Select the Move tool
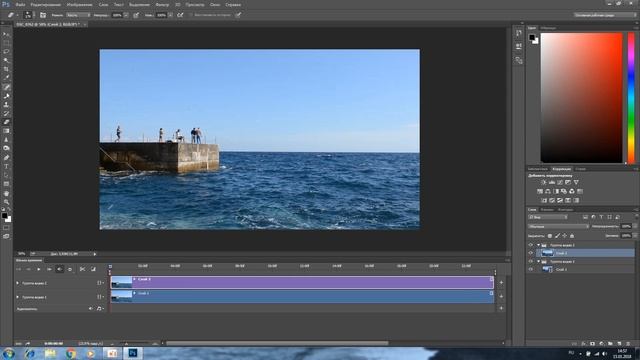Screen dimensions: 640x360 pyautogui.click(x=6, y=34)
